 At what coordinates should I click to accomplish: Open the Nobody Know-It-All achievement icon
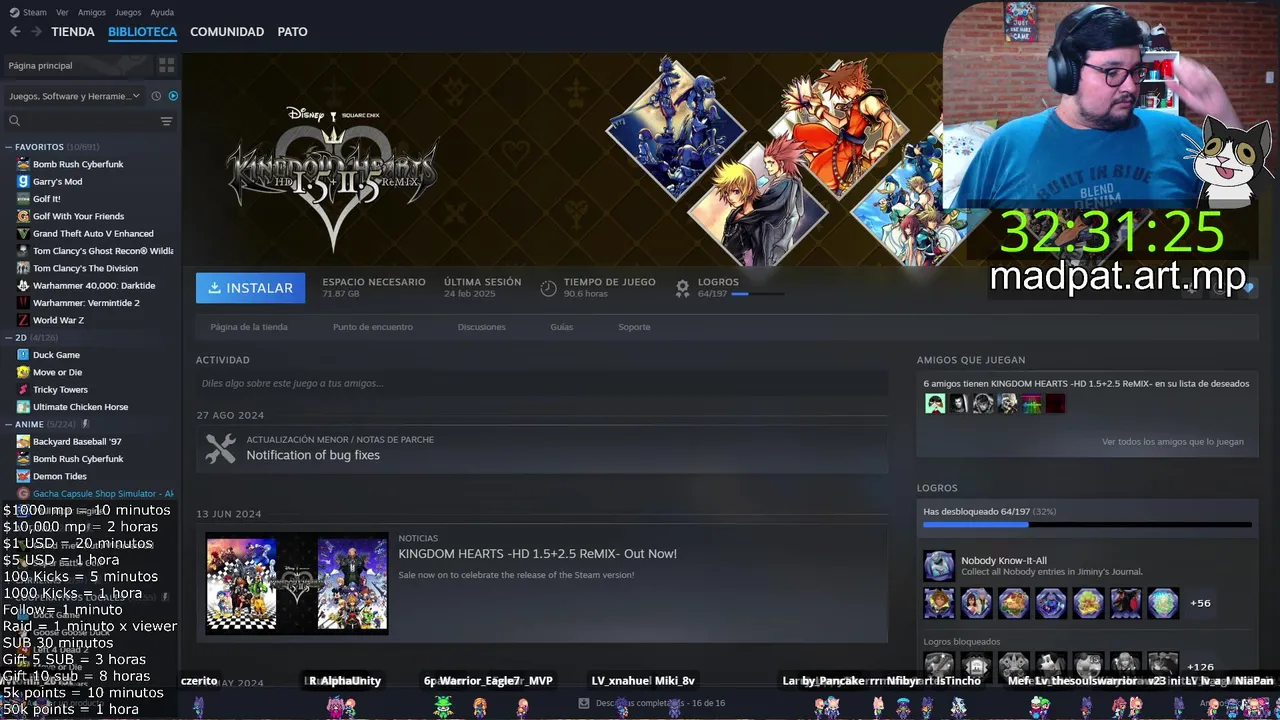point(939,566)
